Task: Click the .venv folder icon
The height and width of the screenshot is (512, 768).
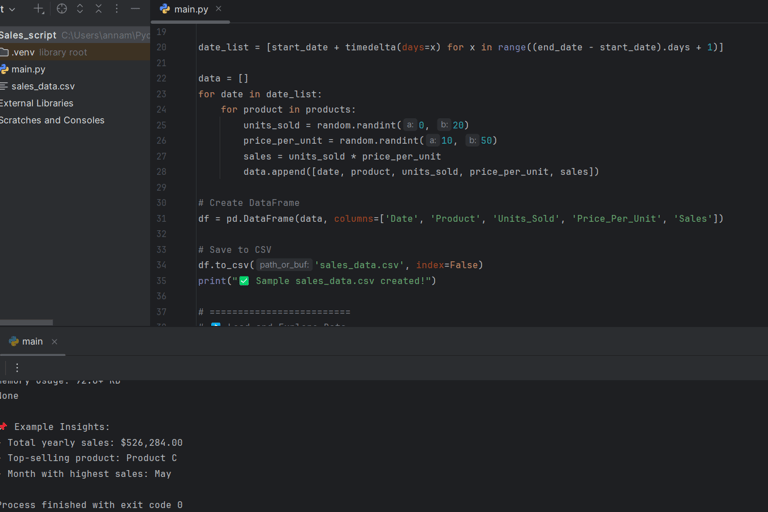Action: [x=4, y=52]
